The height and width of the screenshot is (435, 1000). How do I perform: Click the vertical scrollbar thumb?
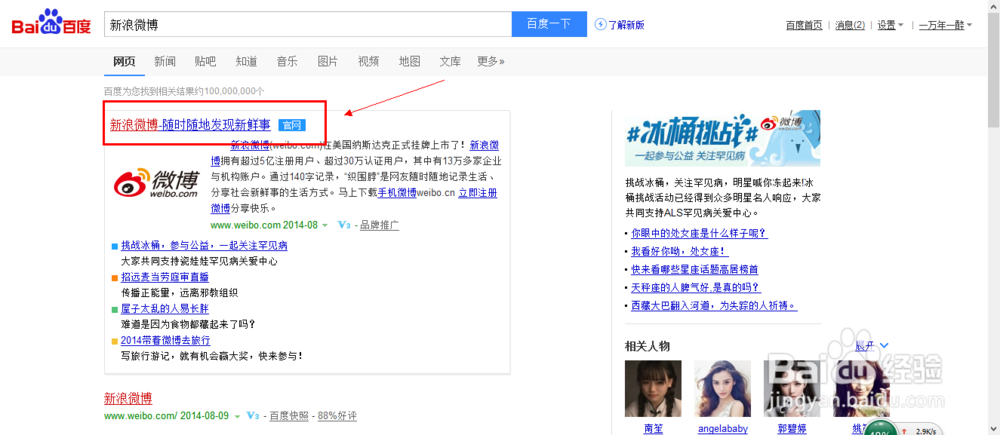click(994, 70)
